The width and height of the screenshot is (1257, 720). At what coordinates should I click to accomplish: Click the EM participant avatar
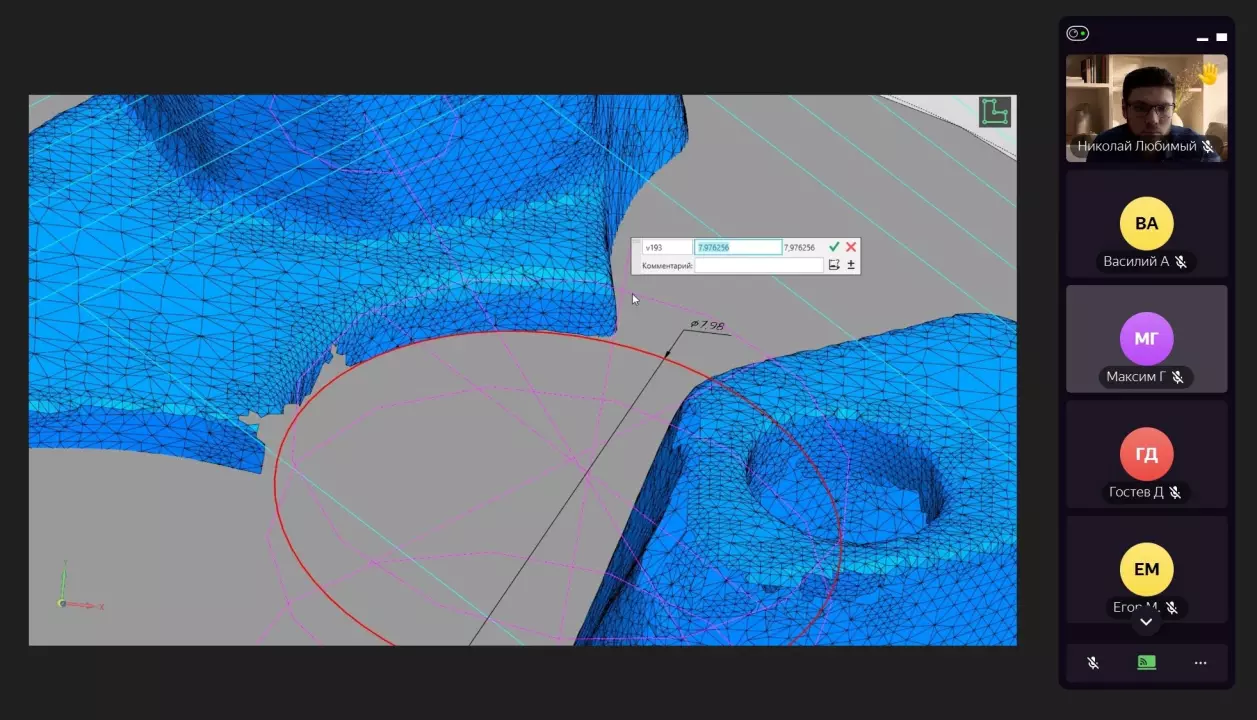click(x=1146, y=569)
